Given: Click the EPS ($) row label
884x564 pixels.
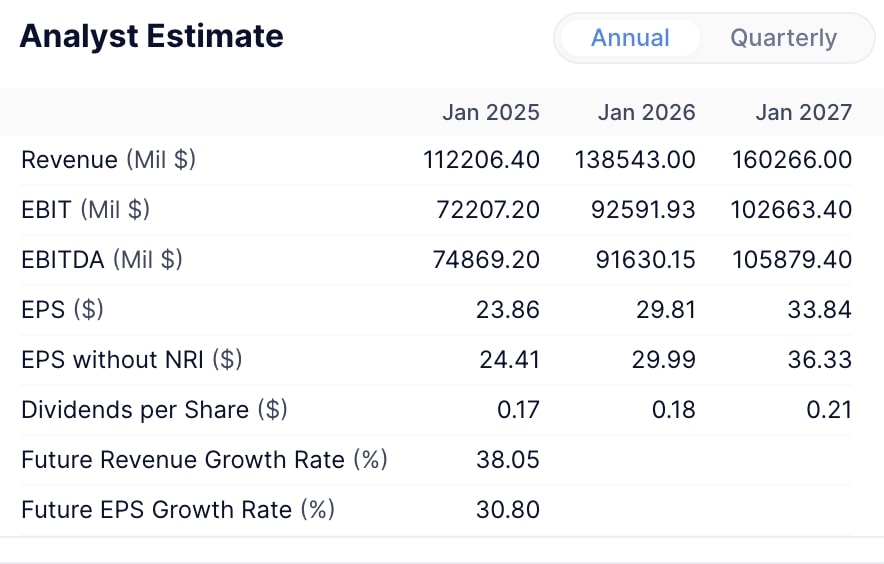Looking at the screenshot, I should tap(62, 310).
